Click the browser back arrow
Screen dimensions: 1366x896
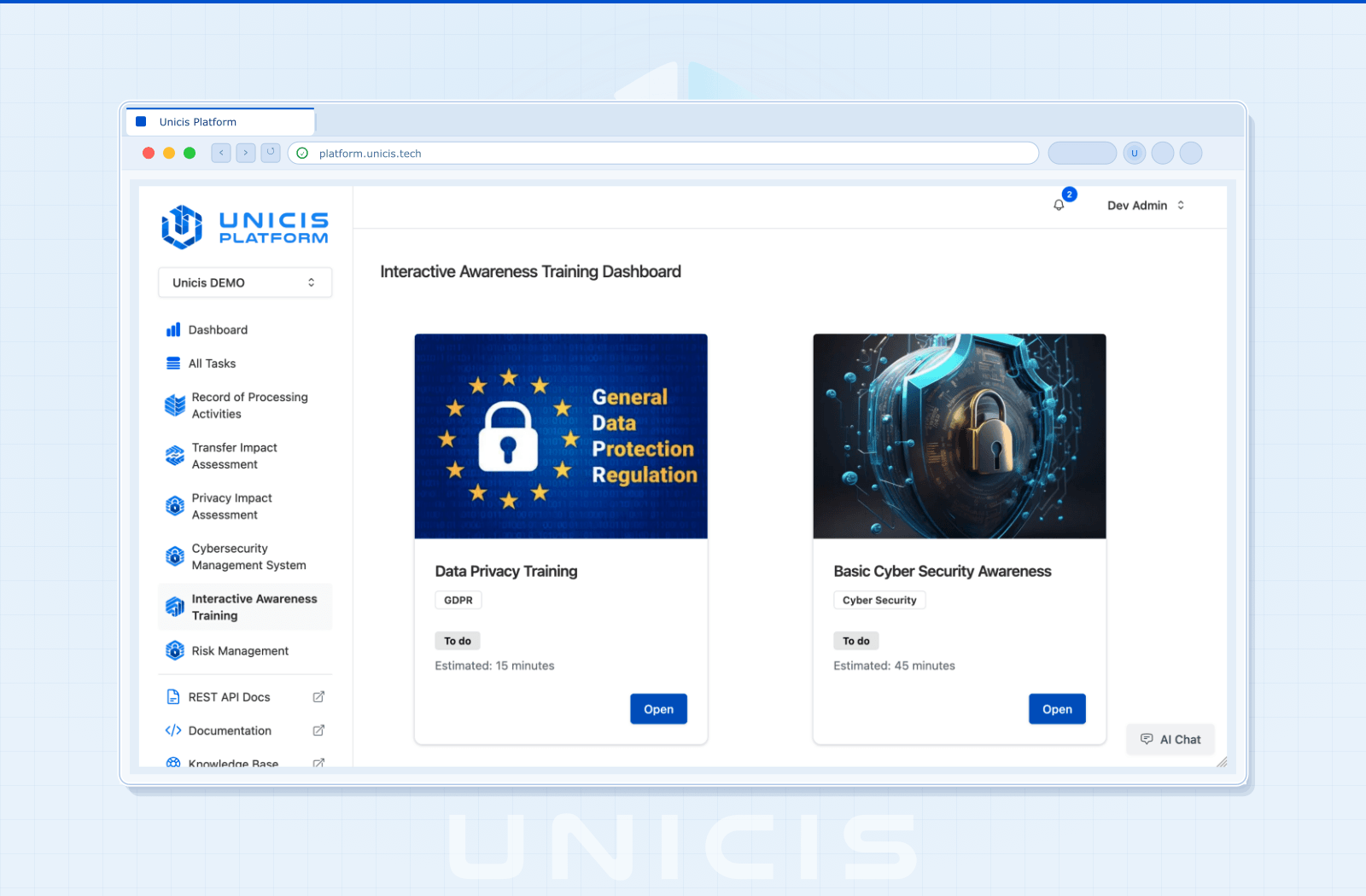pos(221,153)
